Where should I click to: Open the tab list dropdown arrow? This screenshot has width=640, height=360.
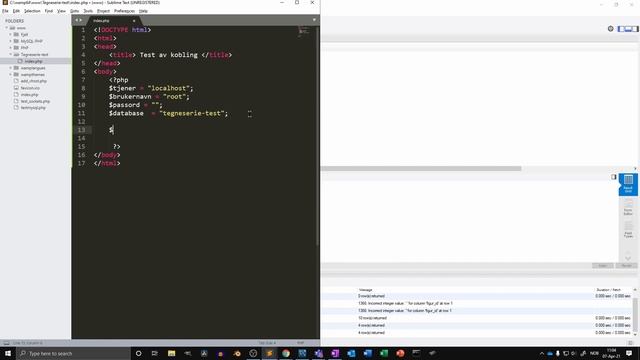[314, 20]
